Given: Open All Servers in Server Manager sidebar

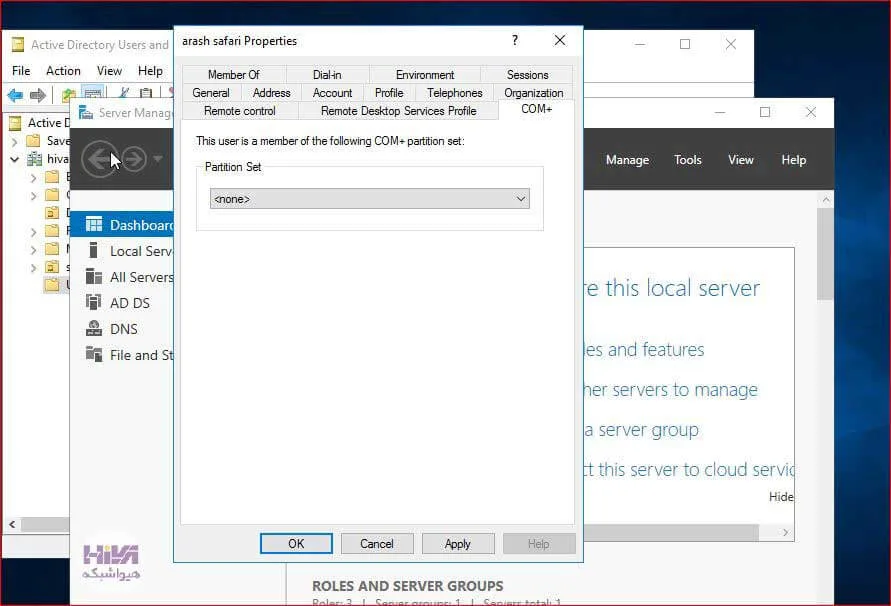Looking at the screenshot, I should [130, 277].
